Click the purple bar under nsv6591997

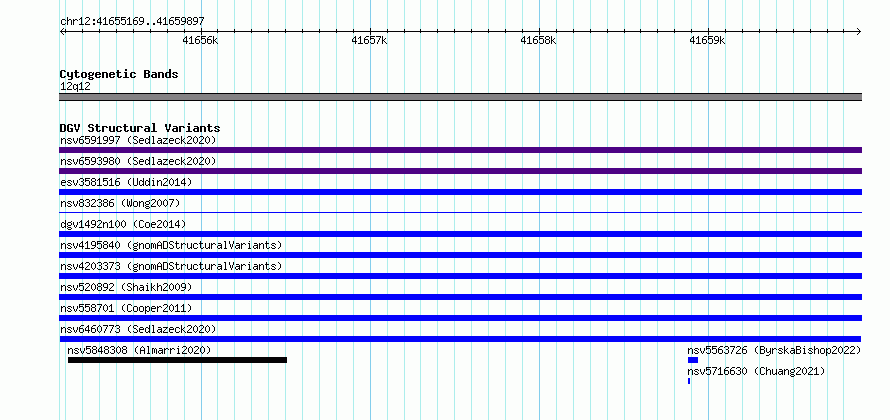click(460, 150)
